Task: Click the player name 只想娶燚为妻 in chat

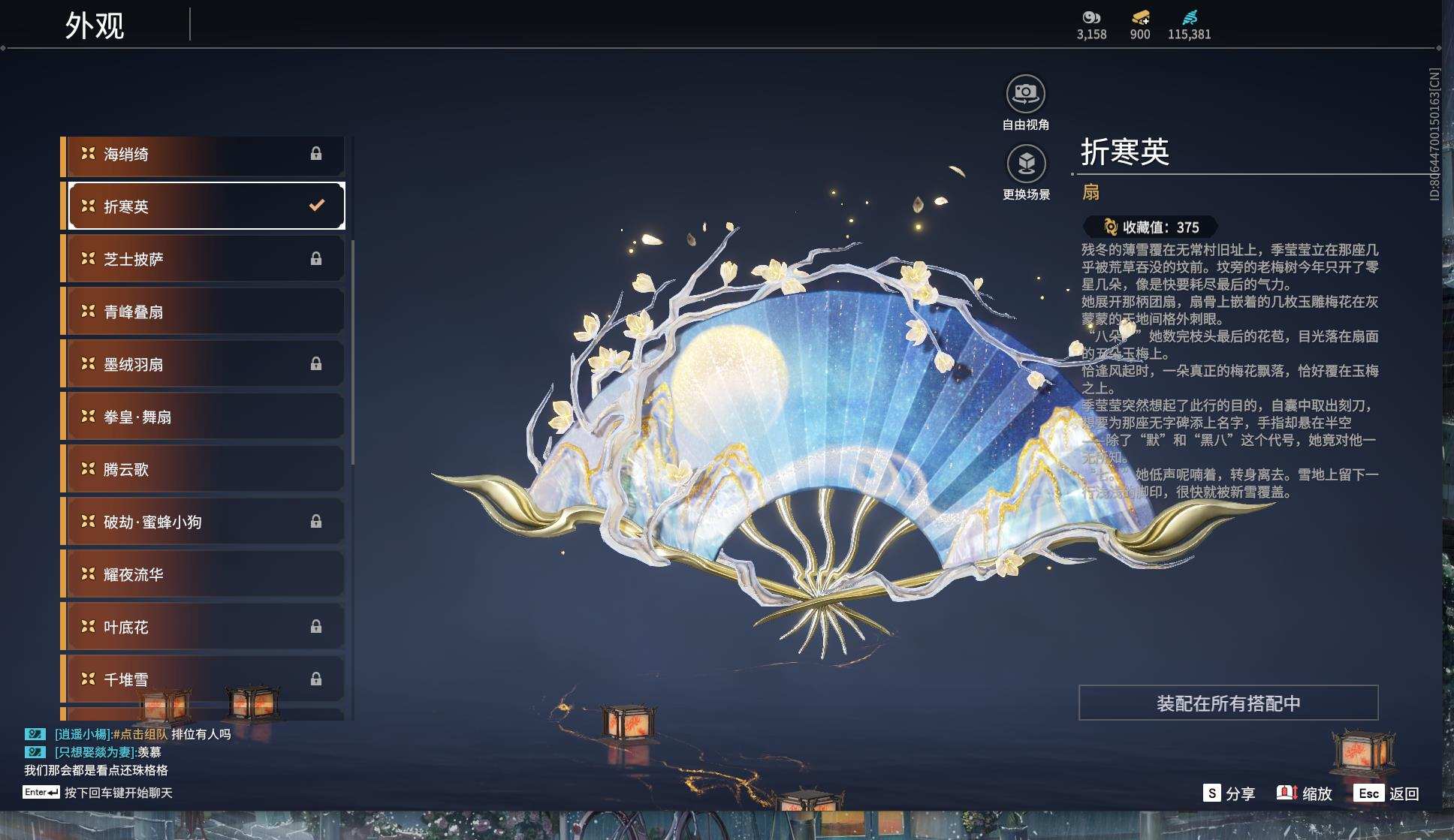Action: [95, 752]
